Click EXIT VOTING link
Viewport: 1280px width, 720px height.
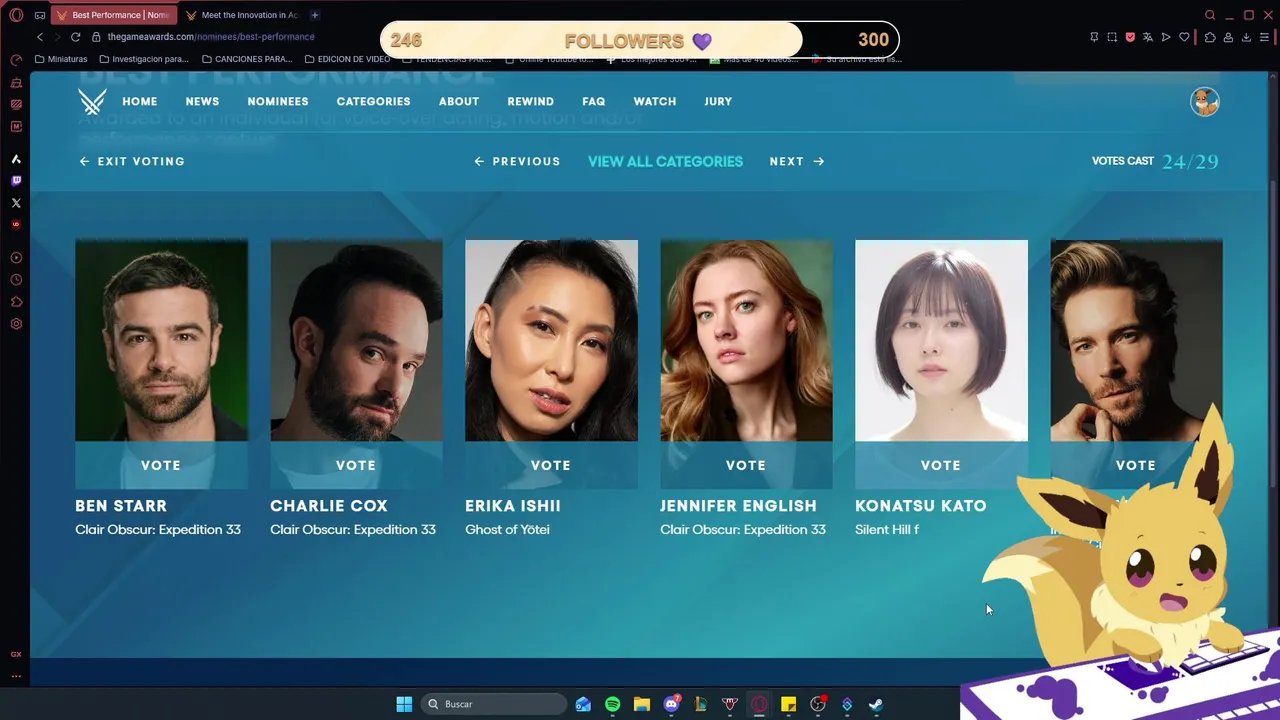click(132, 161)
